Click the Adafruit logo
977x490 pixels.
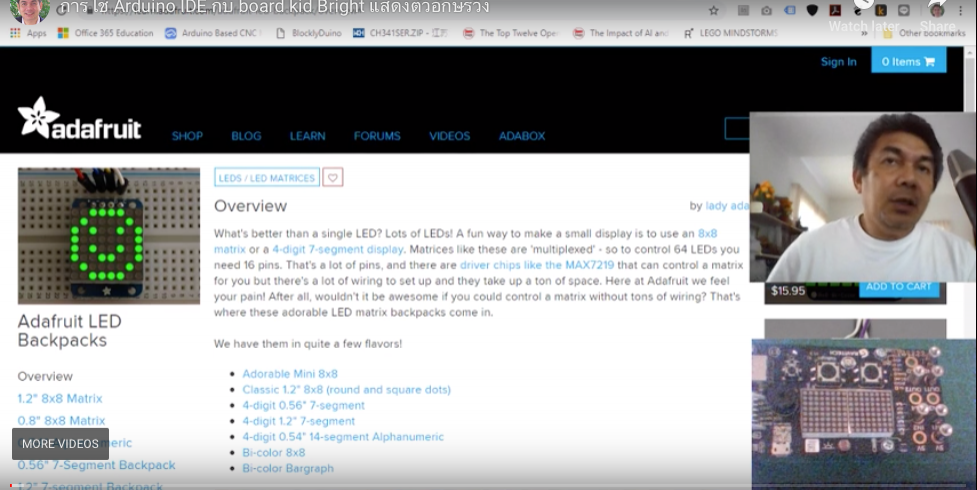(79, 118)
